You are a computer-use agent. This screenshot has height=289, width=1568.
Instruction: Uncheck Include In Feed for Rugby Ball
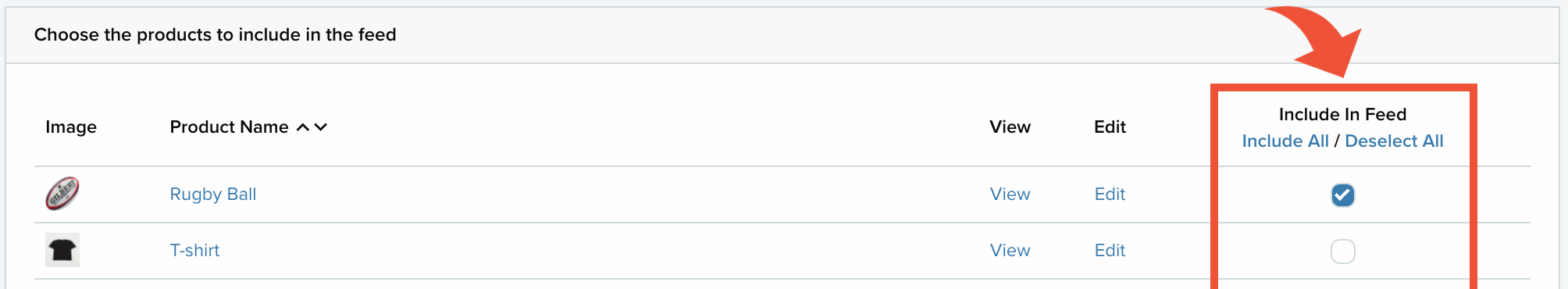pos(1342,194)
